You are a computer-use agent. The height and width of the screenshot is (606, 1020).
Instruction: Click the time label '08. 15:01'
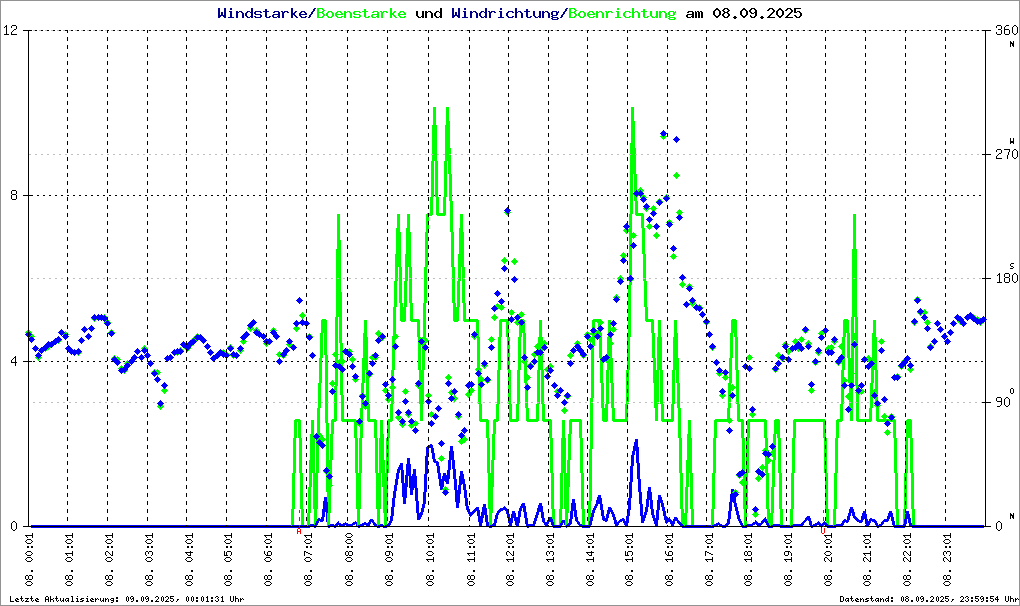628,560
